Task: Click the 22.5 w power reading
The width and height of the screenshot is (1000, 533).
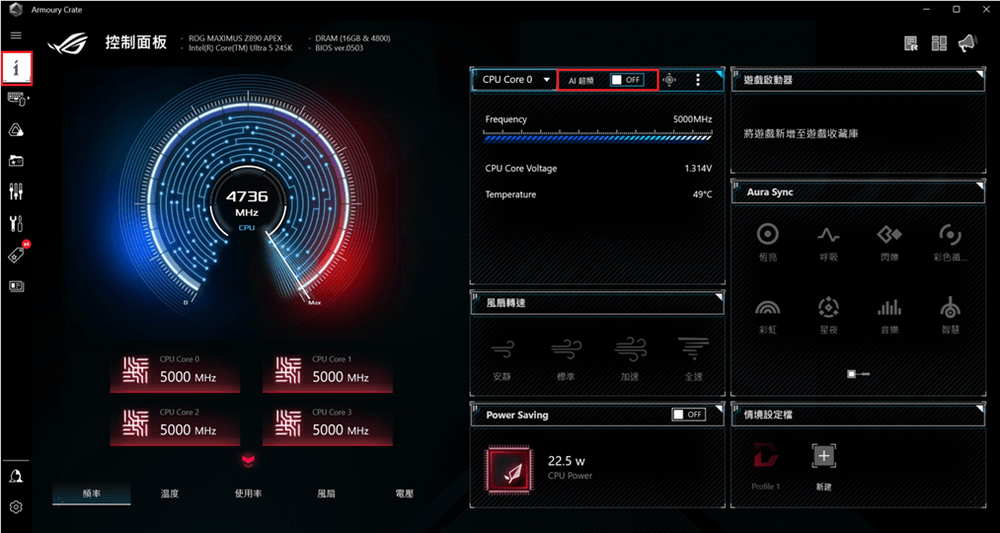Action: point(566,461)
